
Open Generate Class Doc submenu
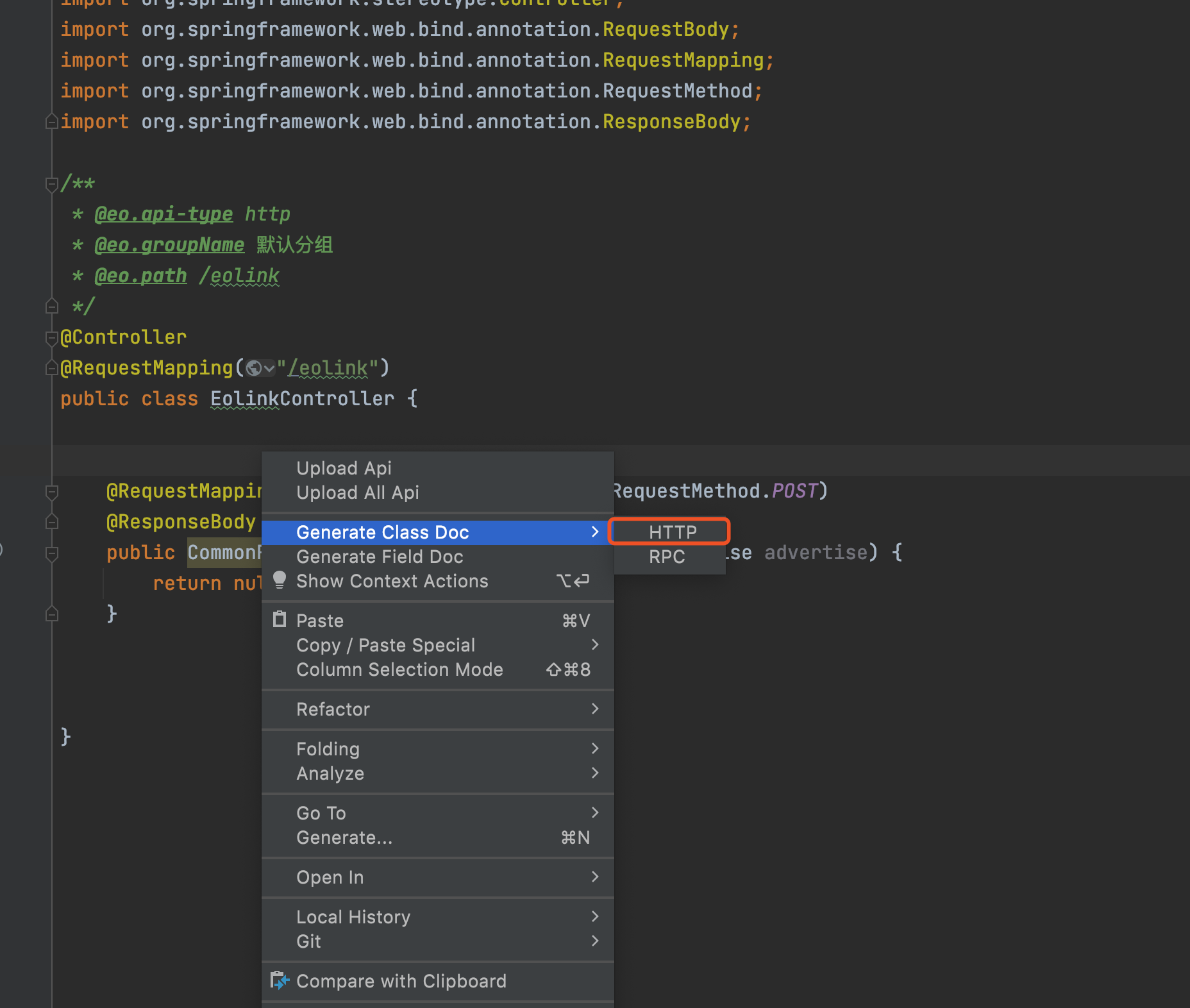point(438,532)
